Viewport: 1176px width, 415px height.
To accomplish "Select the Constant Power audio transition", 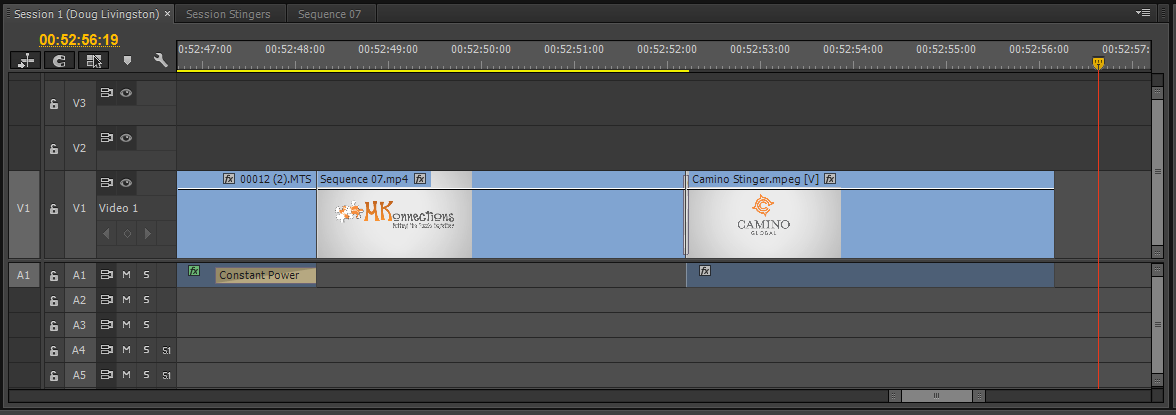I will point(266,275).
